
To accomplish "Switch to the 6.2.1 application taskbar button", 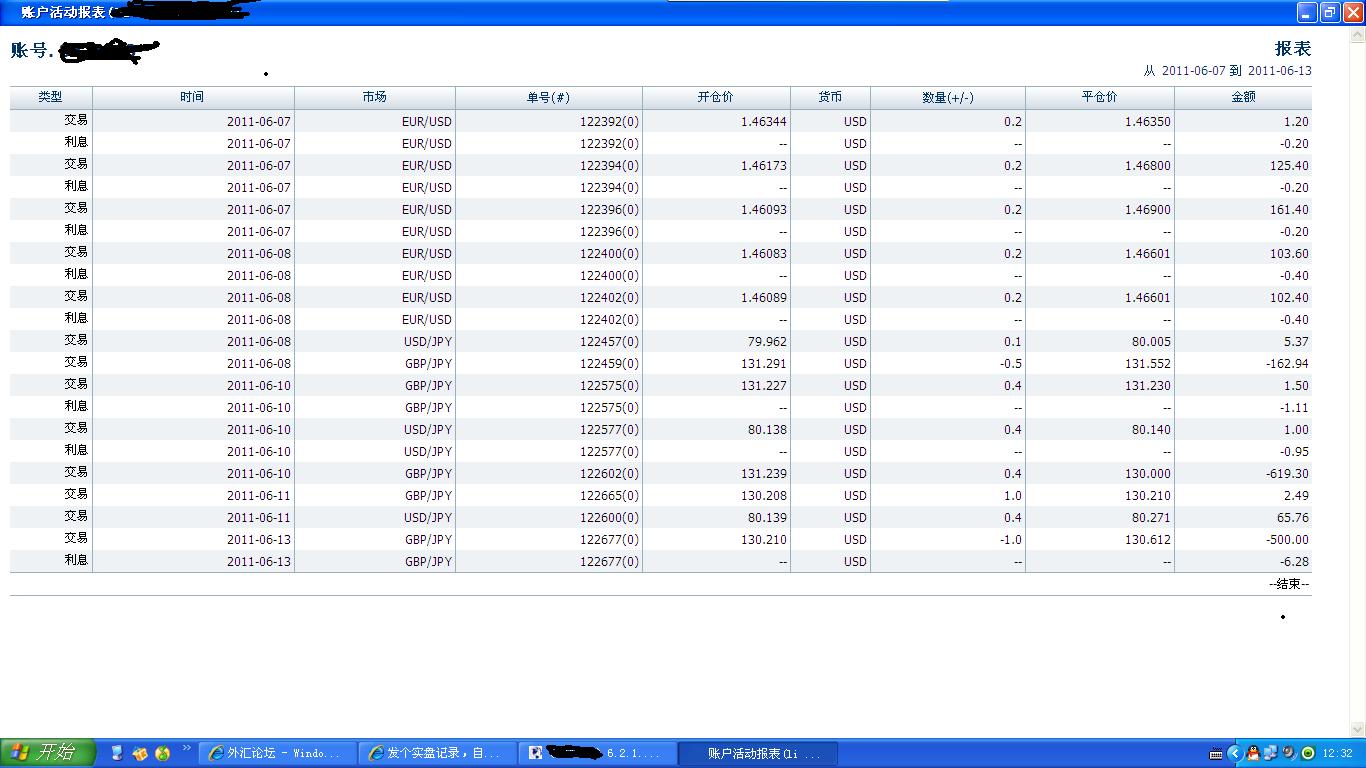I will (x=598, y=753).
